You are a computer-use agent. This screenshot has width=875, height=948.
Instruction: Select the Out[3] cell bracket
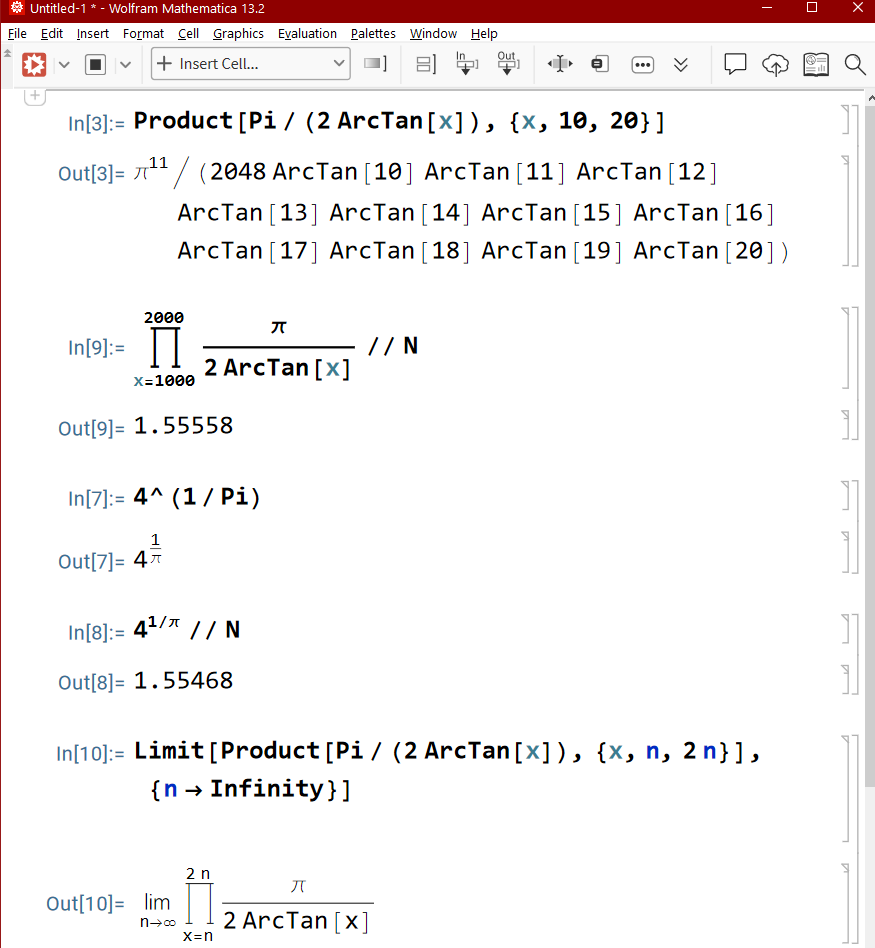coord(845,210)
